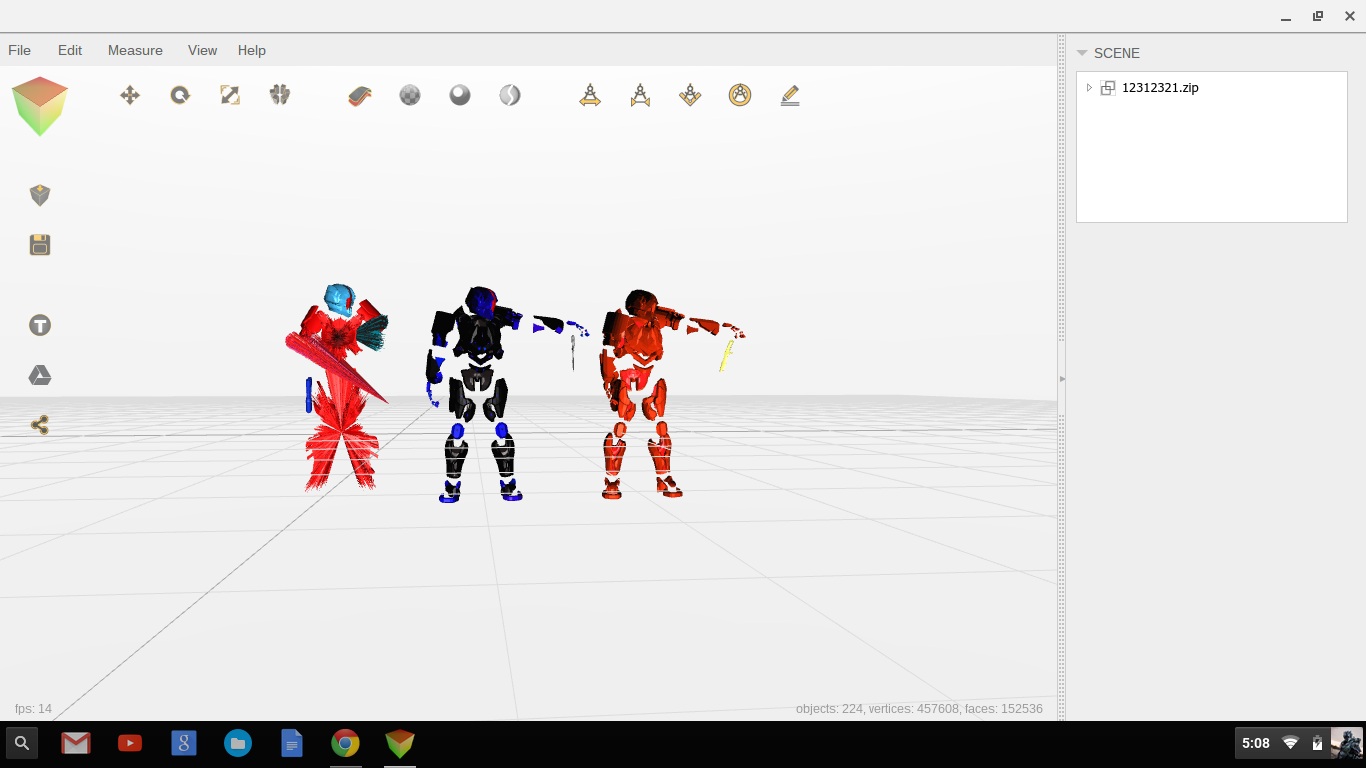Click the user avatar in system tray

click(x=1346, y=743)
